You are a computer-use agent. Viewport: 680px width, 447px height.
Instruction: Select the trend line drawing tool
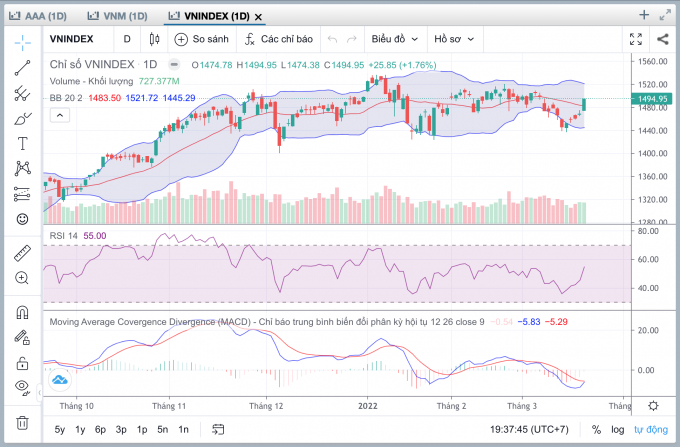pos(22,68)
